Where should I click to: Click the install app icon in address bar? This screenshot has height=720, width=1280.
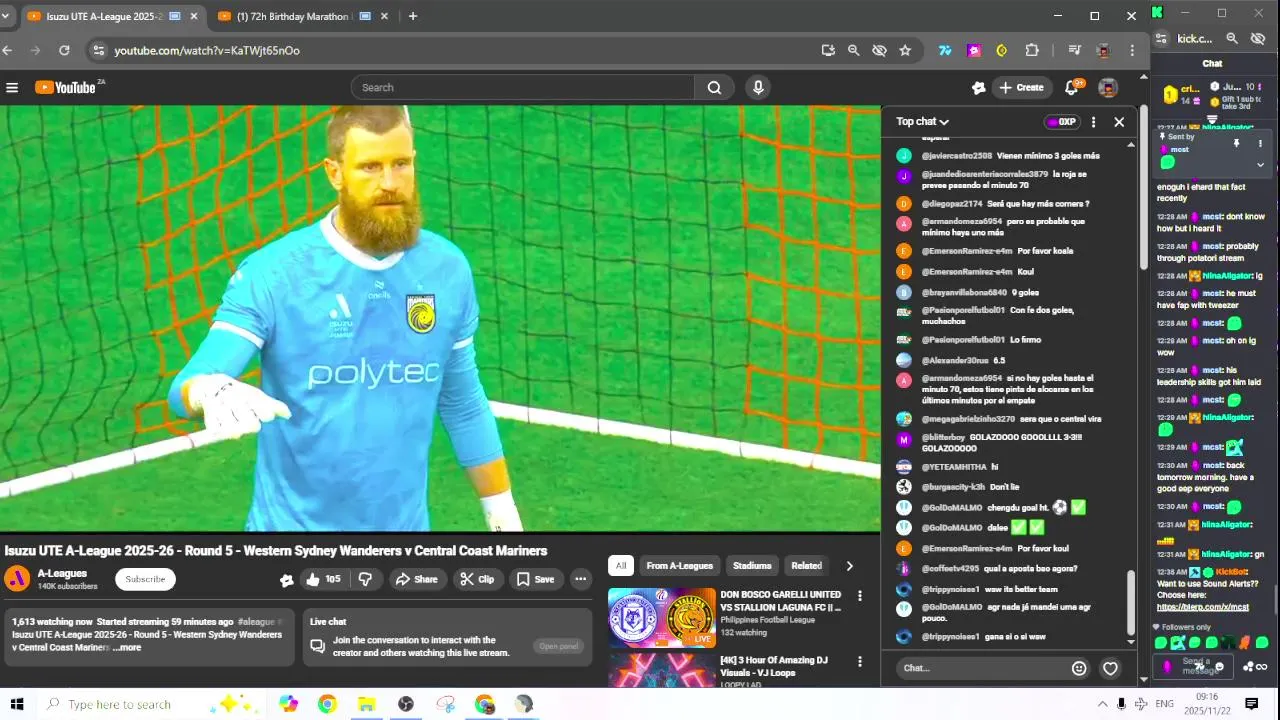(828, 50)
